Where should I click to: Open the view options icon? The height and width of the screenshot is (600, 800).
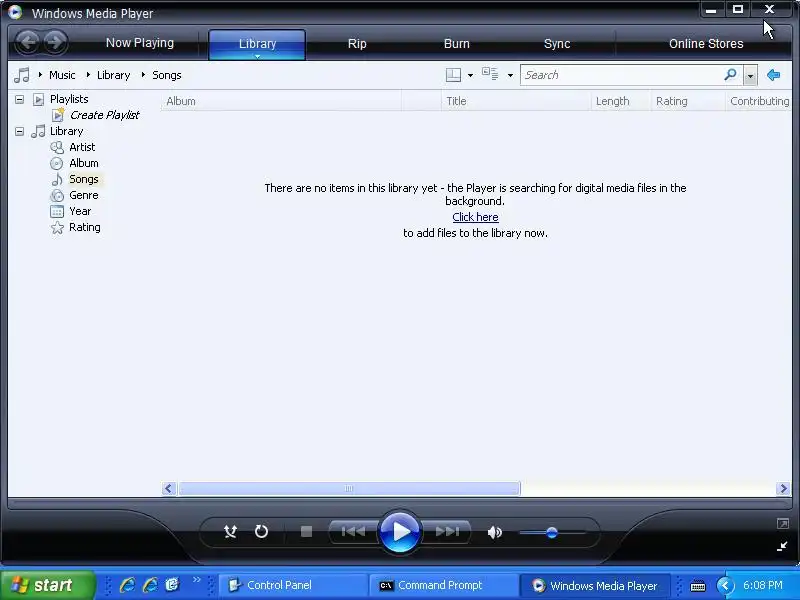click(x=490, y=74)
